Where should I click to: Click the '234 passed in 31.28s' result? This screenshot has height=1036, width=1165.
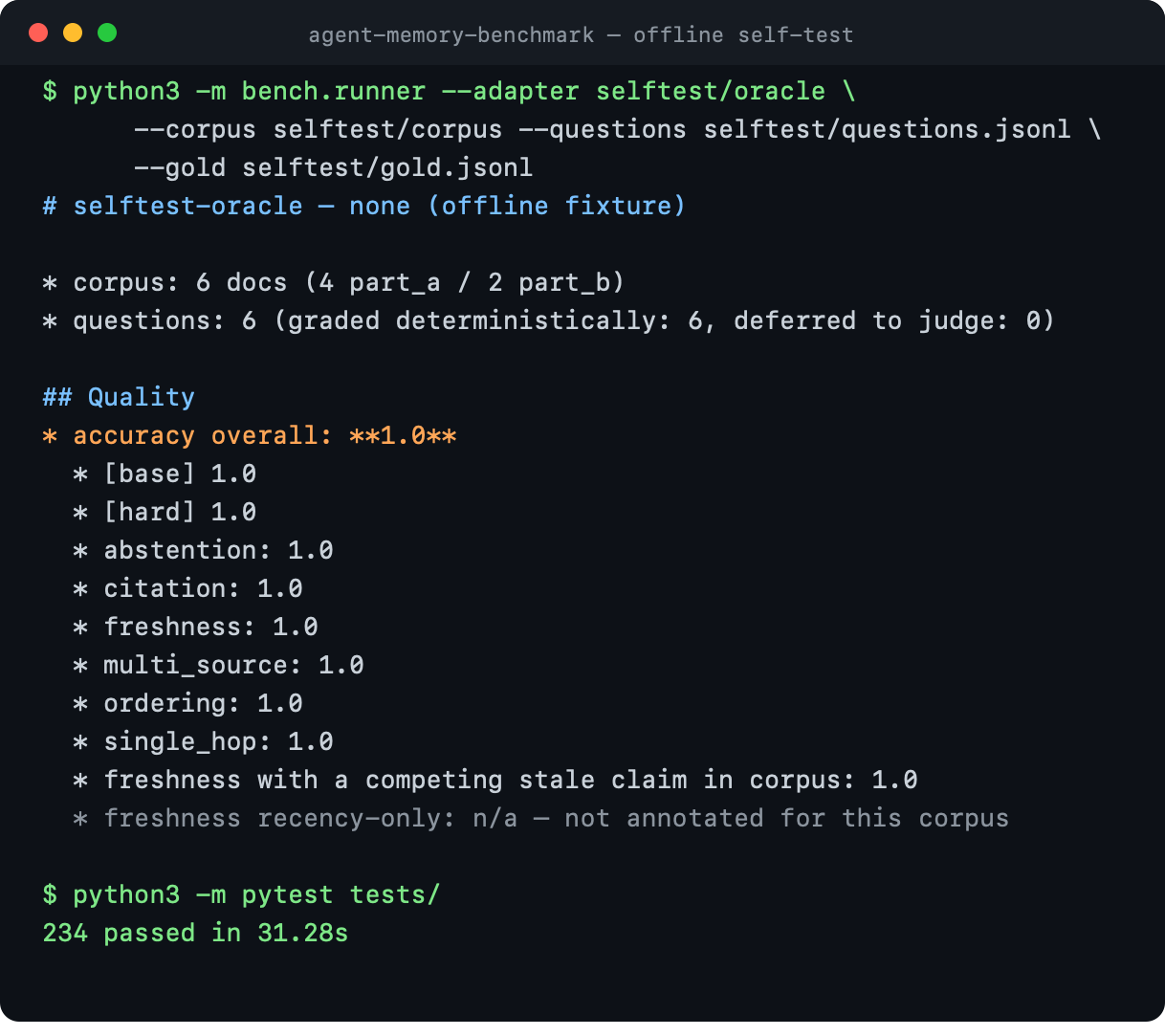pyautogui.click(x=195, y=933)
